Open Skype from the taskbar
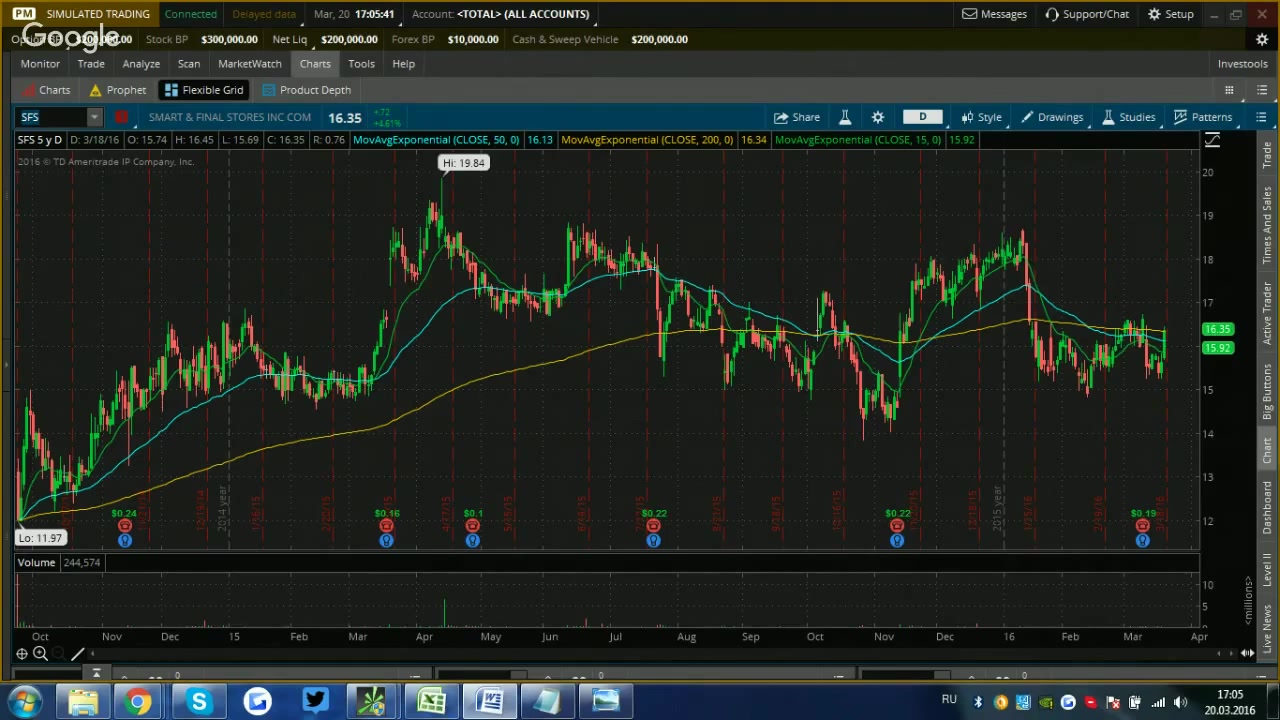Image resolution: width=1280 pixels, height=720 pixels. [x=199, y=702]
